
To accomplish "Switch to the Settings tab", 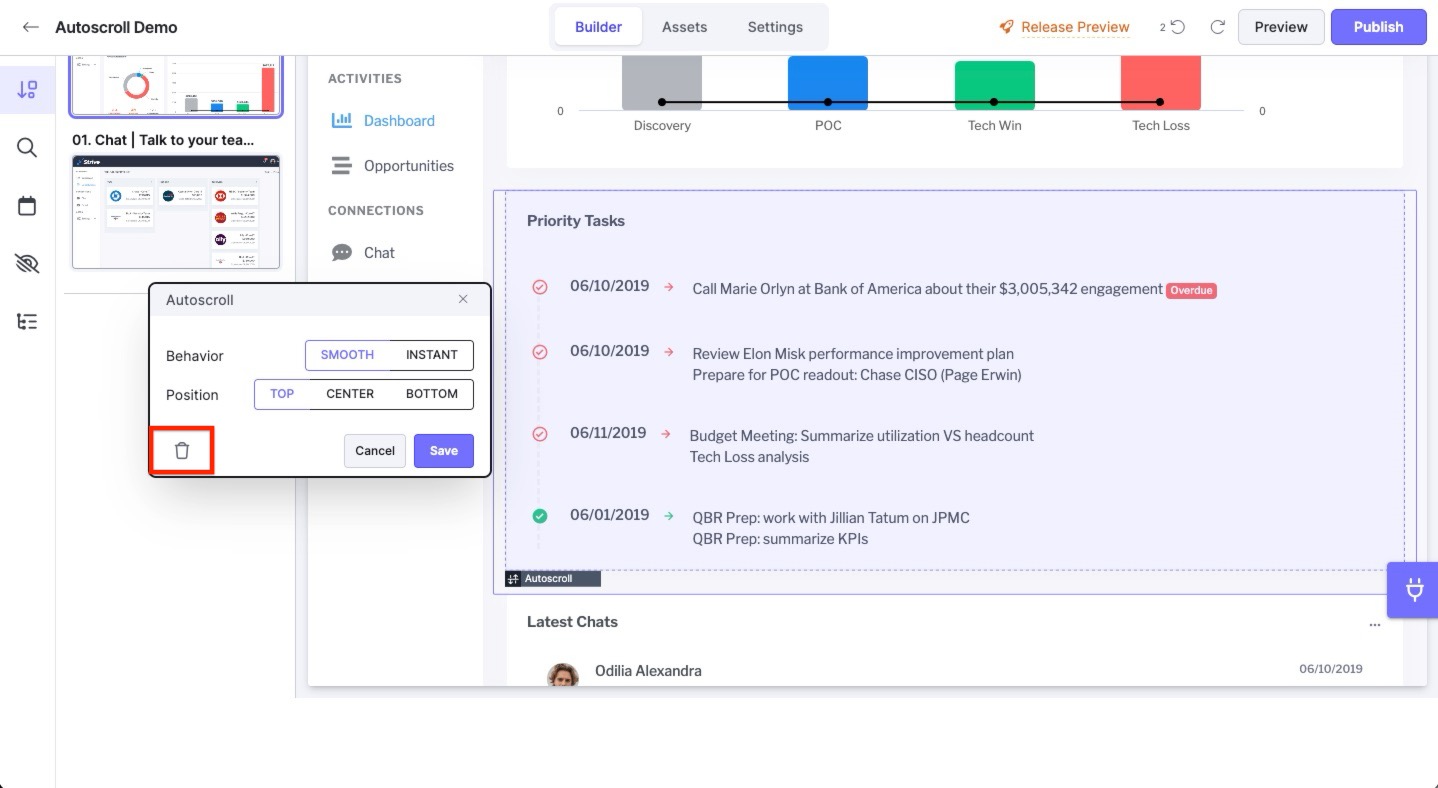I will click(775, 27).
